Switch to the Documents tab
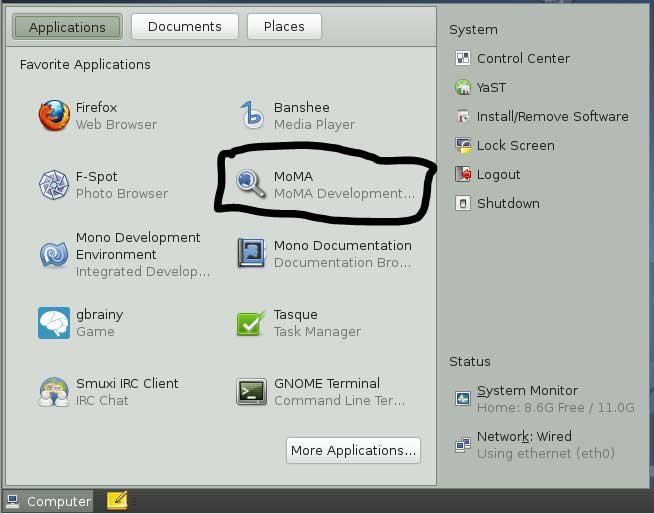This screenshot has width=654, height=514. coord(184,27)
